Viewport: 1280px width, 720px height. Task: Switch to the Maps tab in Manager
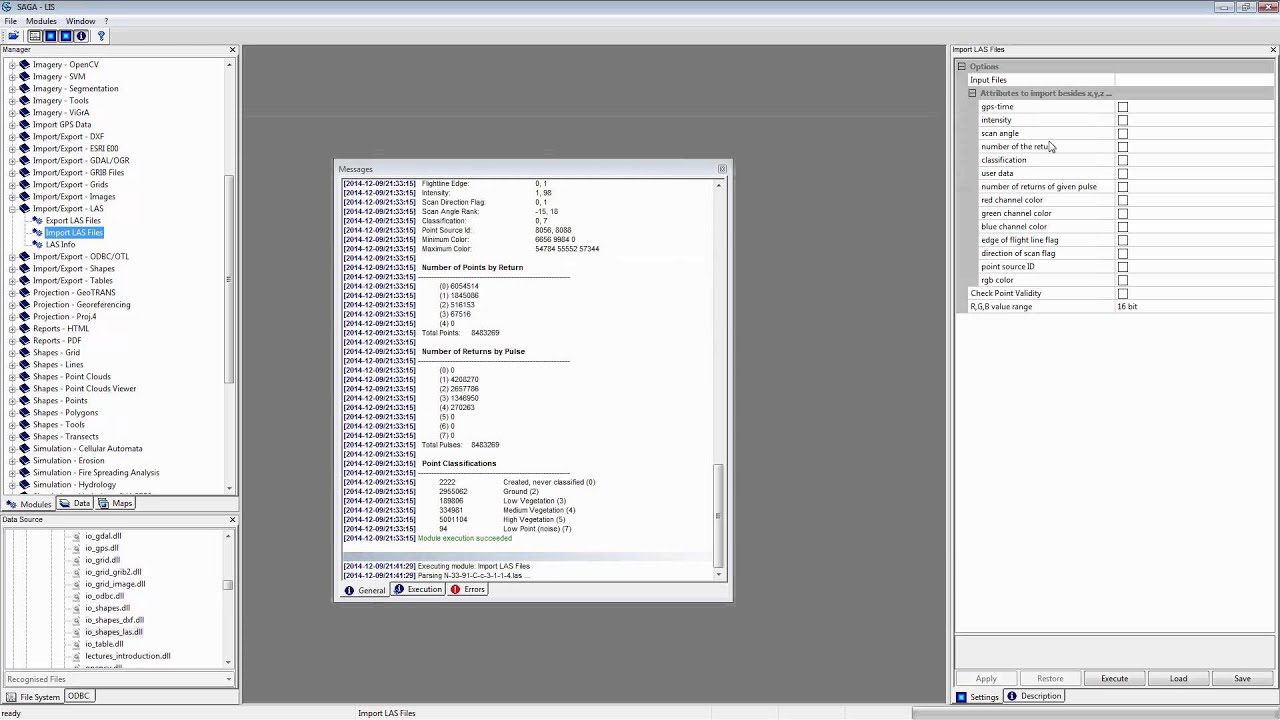(x=115, y=504)
